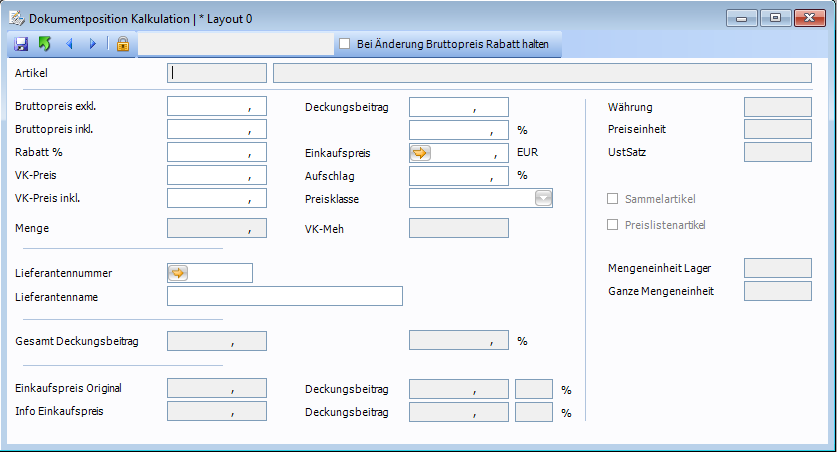Screen dimensions: 837x452
Task: Open lookup arrow in Einkaufspreis field
Action: pyautogui.click(x=420, y=153)
